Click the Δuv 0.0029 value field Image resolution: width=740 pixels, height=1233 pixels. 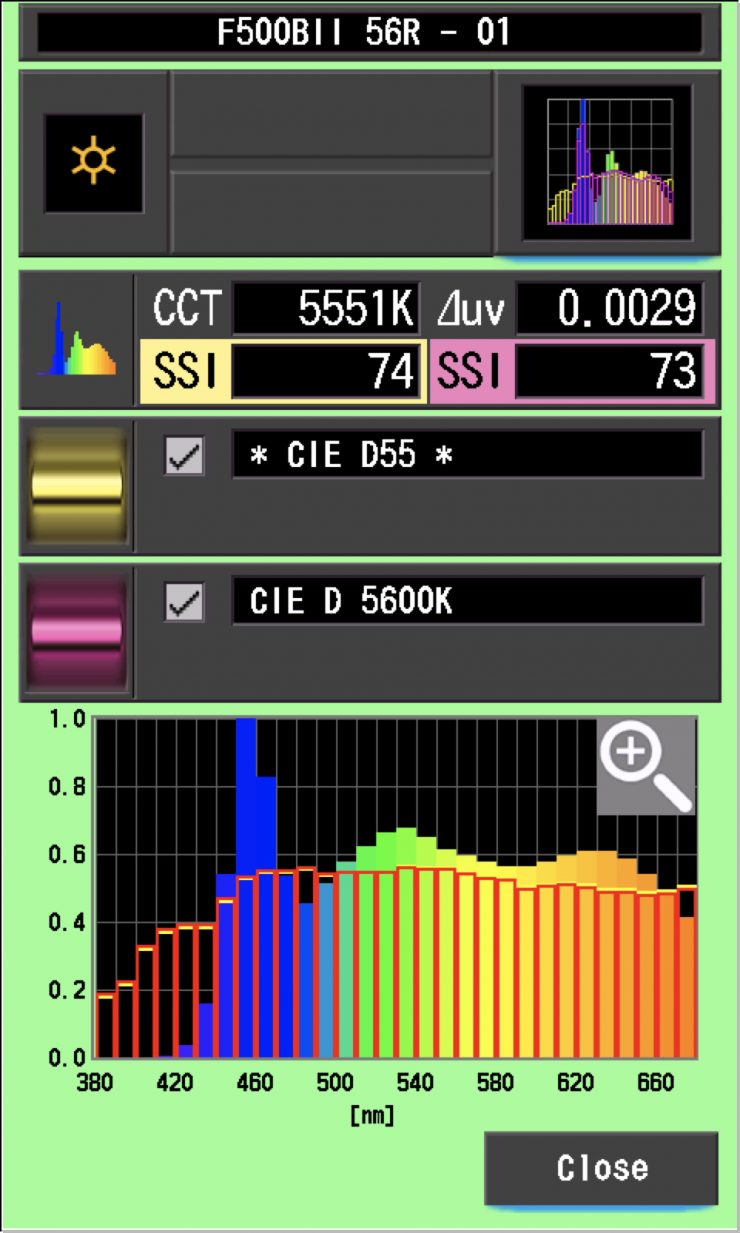point(609,310)
